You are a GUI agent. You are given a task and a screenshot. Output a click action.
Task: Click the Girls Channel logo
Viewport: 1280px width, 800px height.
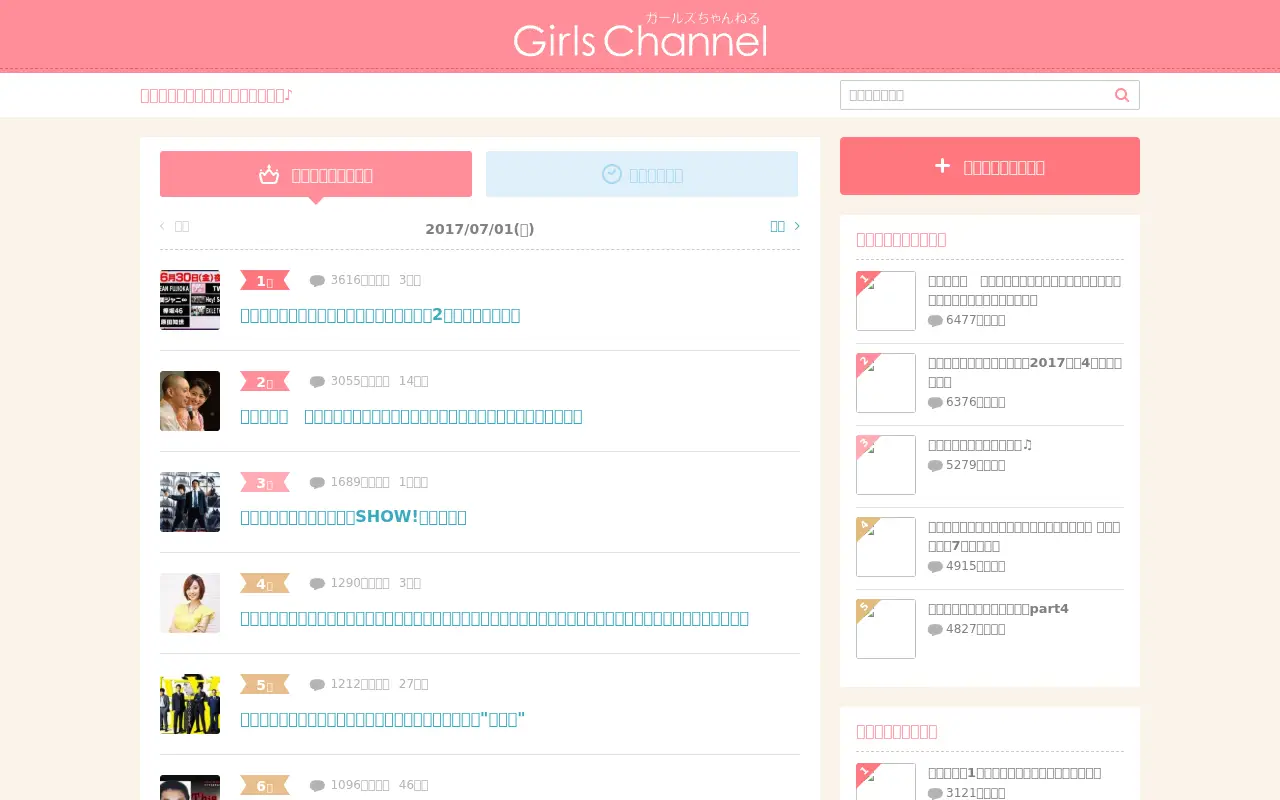[640, 35]
